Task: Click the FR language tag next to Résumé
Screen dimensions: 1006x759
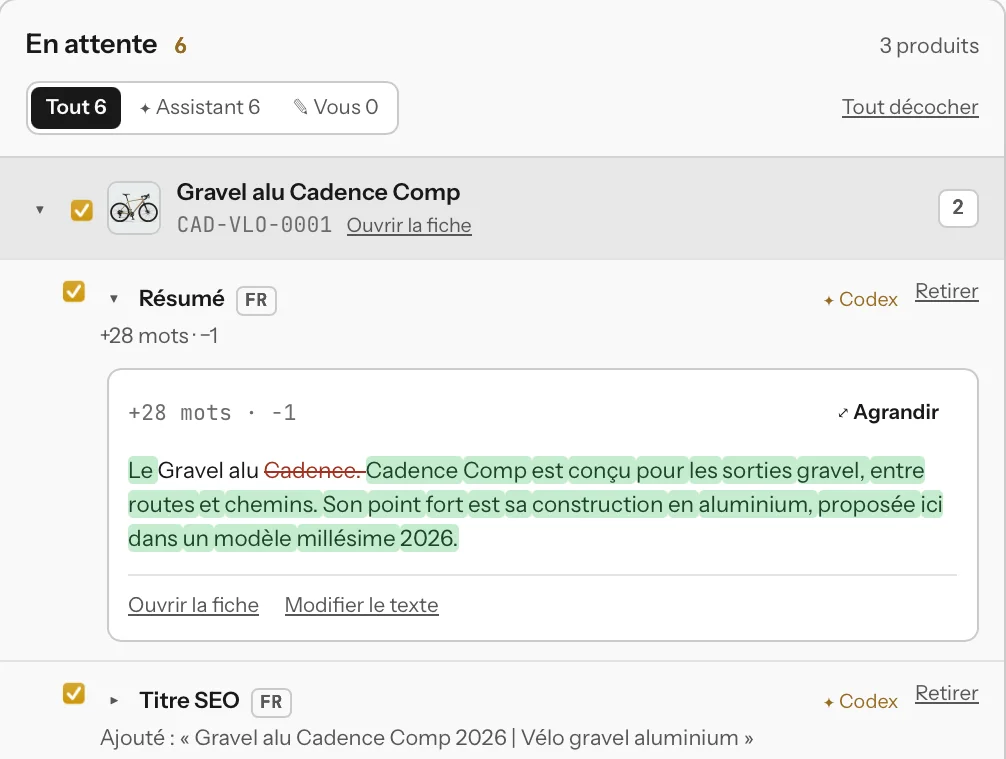Action: point(256,300)
